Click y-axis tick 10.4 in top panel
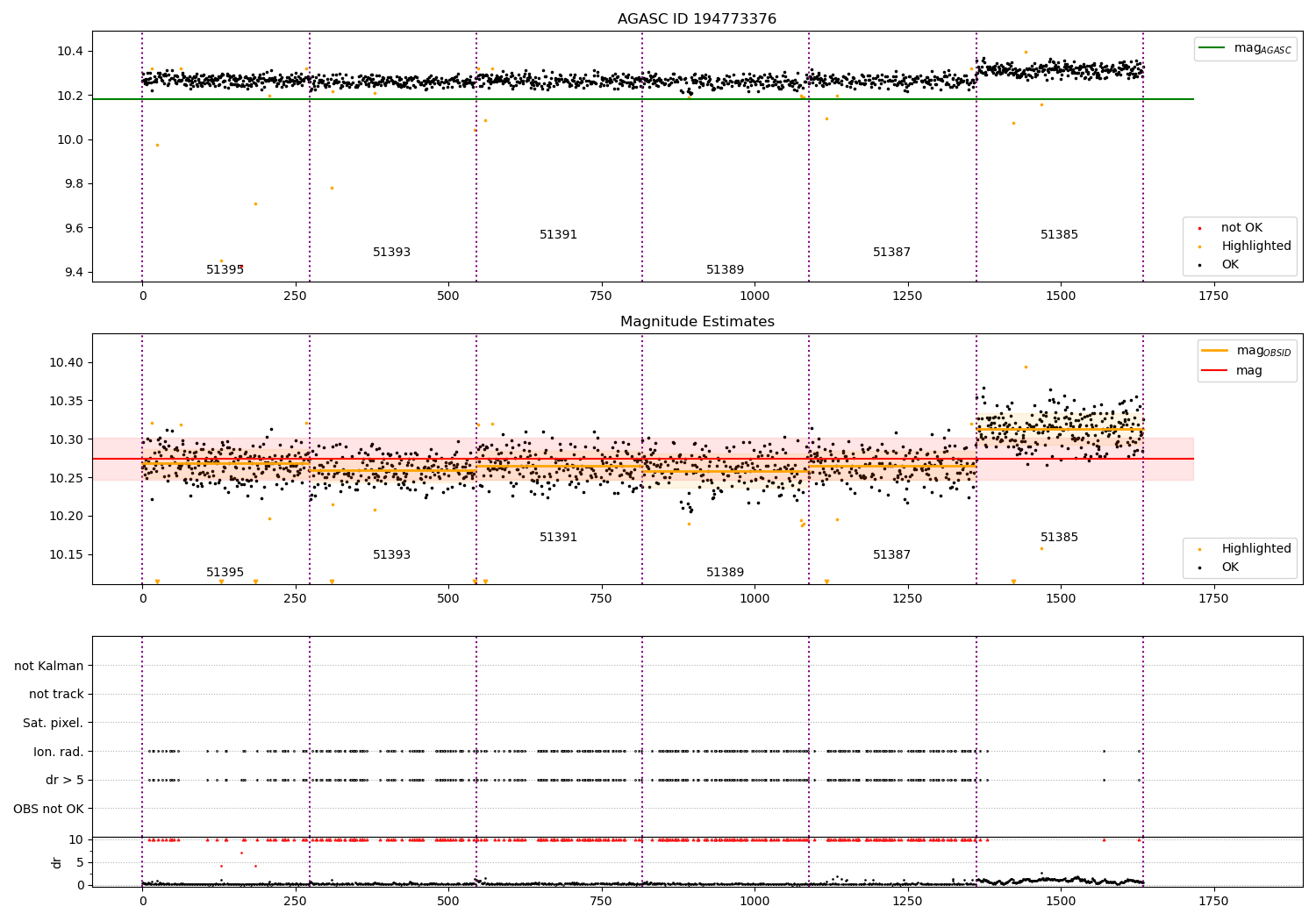The height and width of the screenshot is (921, 1316). [x=70, y=52]
